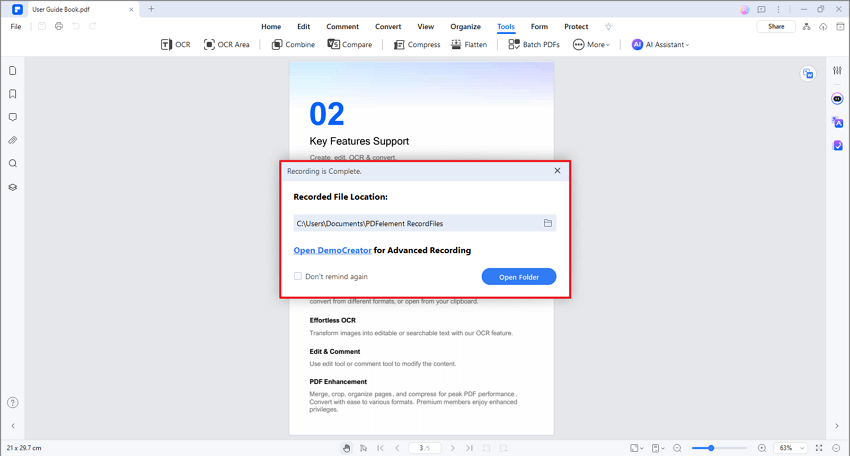Open the View tab

click(x=426, y=27)
